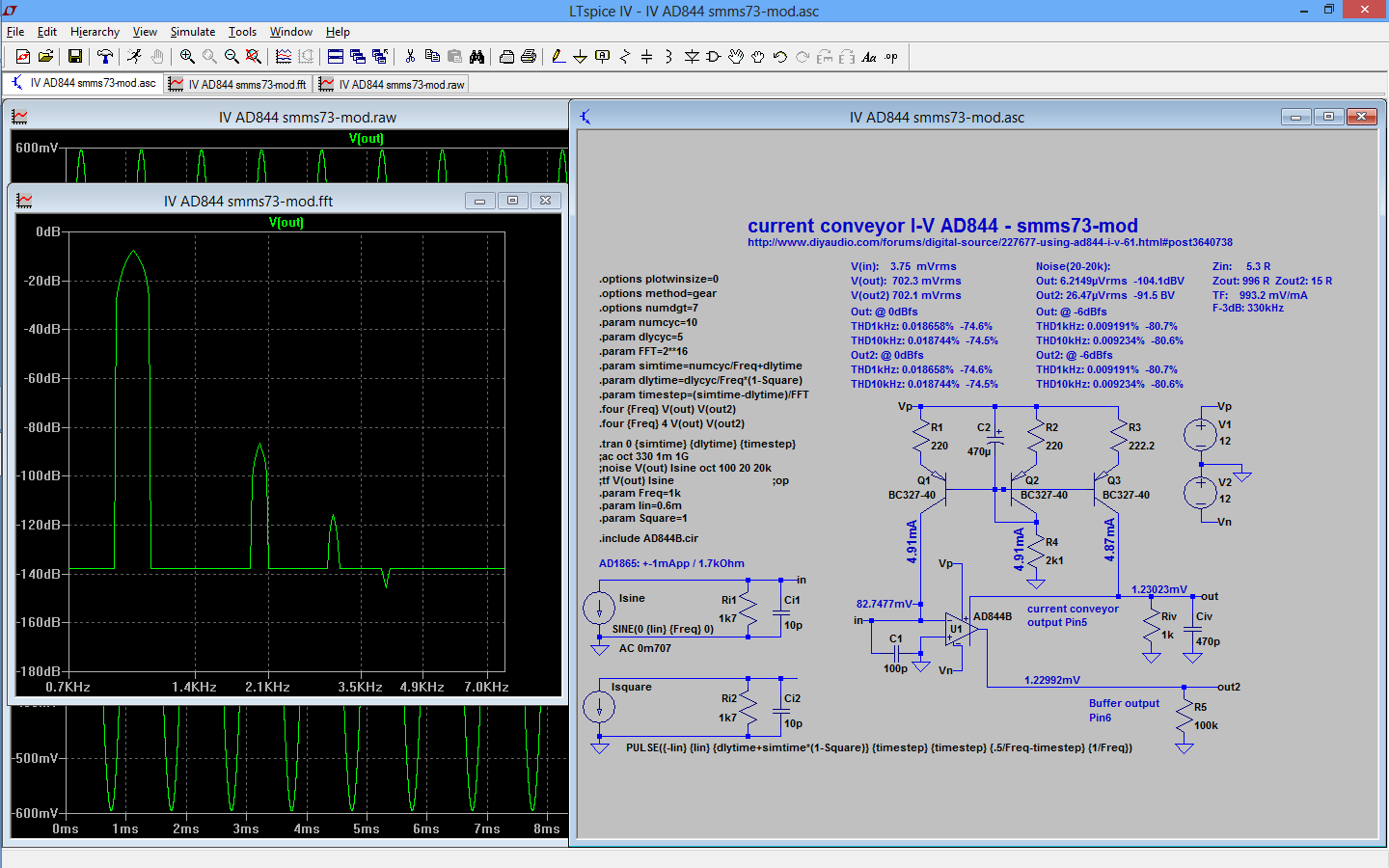
Task: Open the Window menu
Action: pyautogui.click(x=291, y=32)
